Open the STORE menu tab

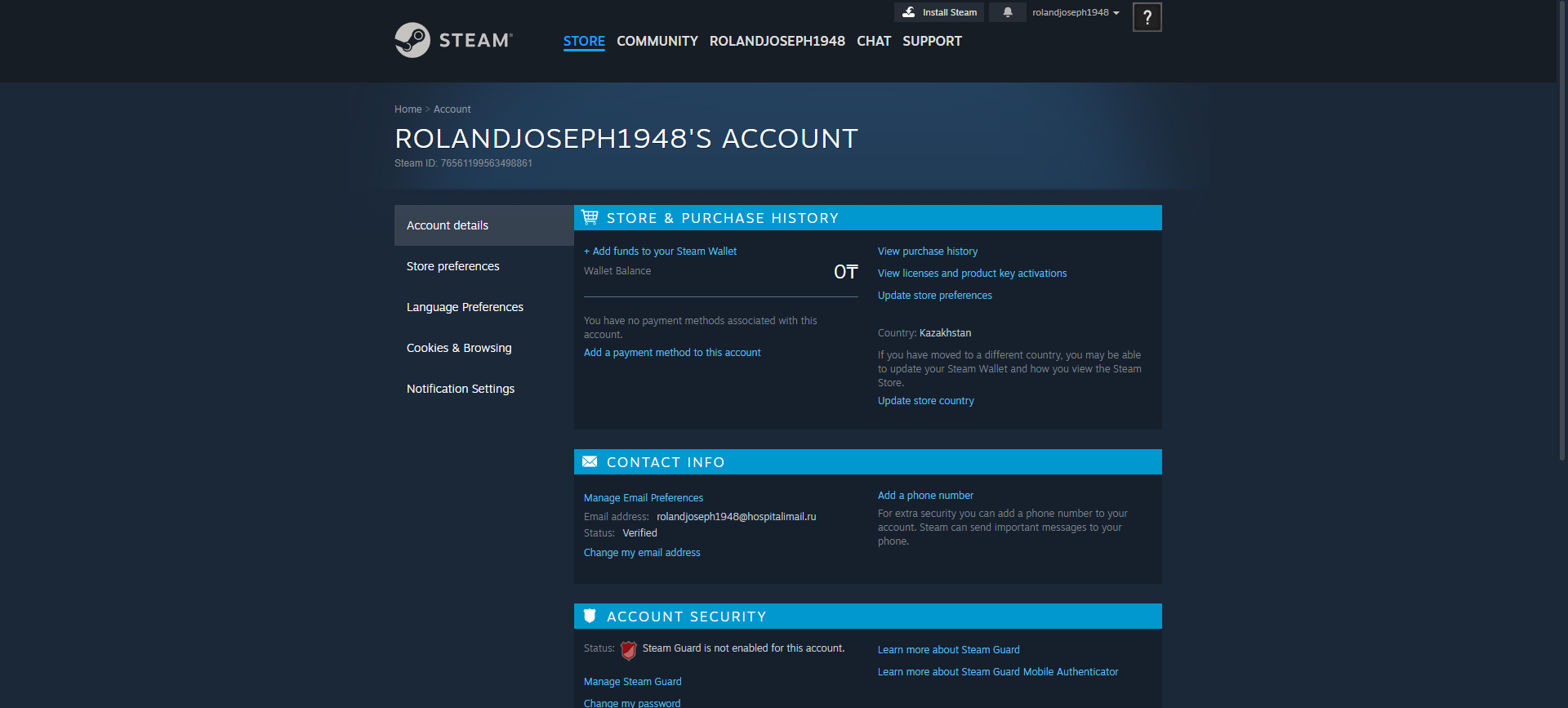point(584,41)
